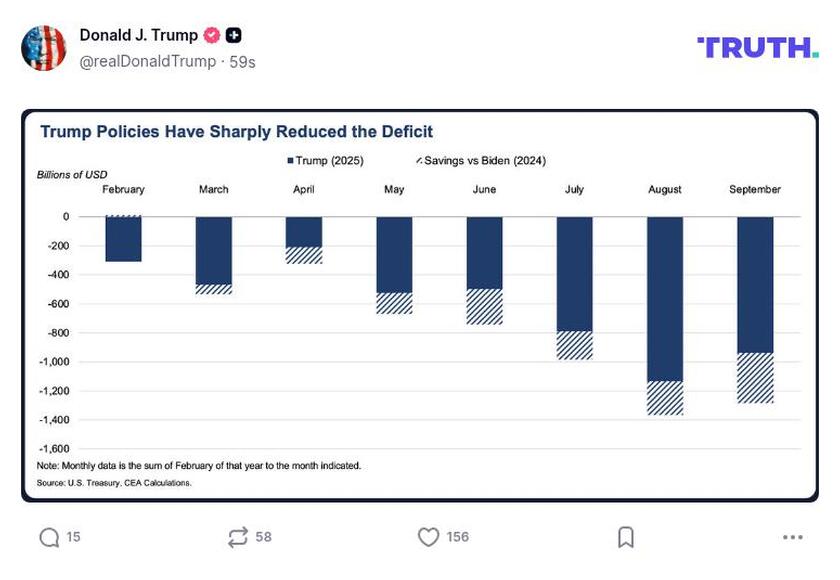Click the verified checkmark badge
Viewport: 840px width, 580px height.
212,36
